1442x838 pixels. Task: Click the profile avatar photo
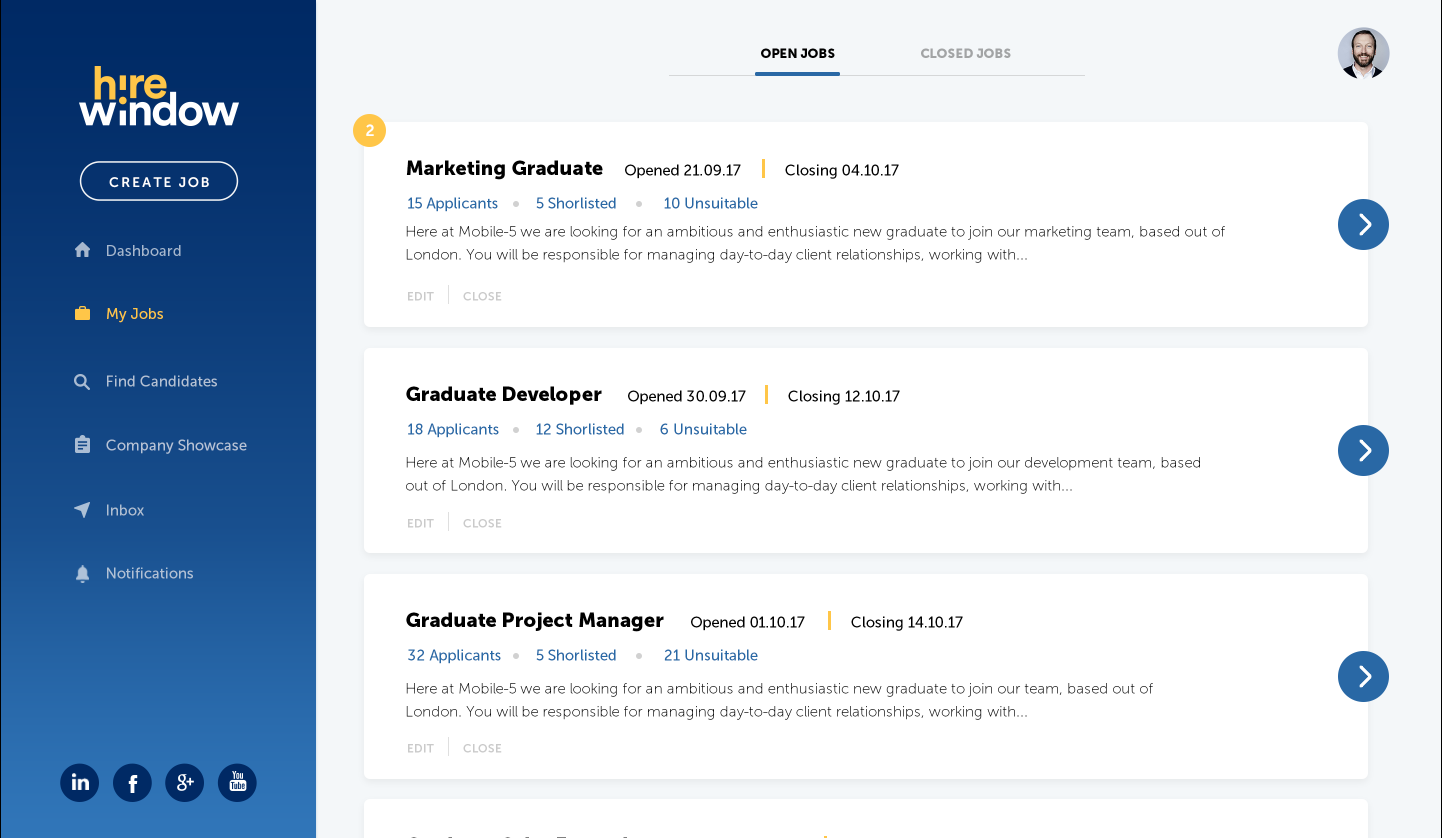(1363, 53)
